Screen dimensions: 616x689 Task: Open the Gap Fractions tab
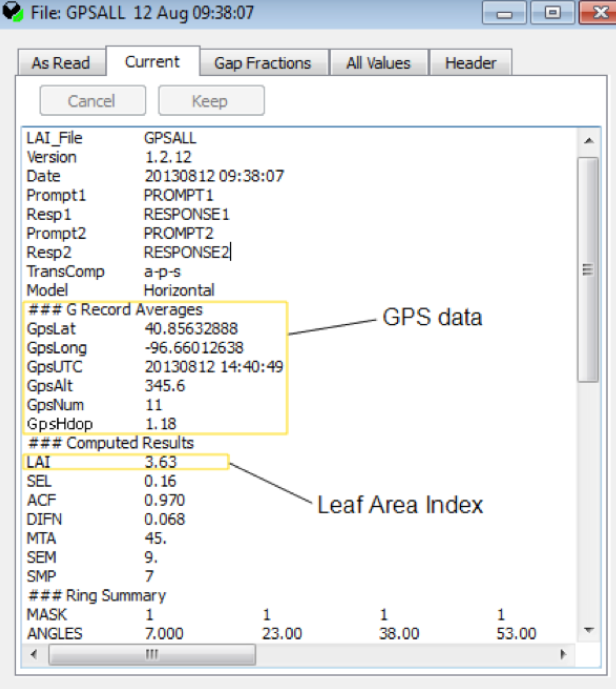pyautogui.click(x=263, y=63)
